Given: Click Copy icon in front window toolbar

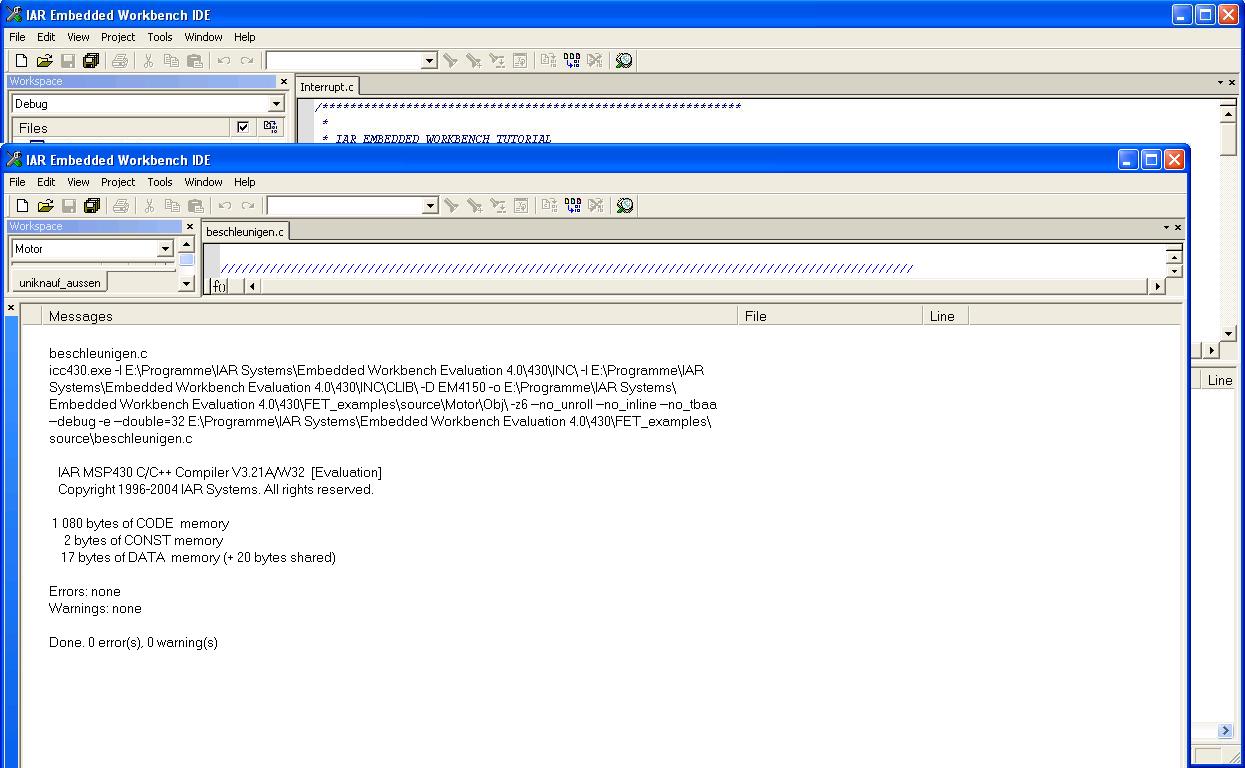Looking at the screenshot, I should coord(172,206).
